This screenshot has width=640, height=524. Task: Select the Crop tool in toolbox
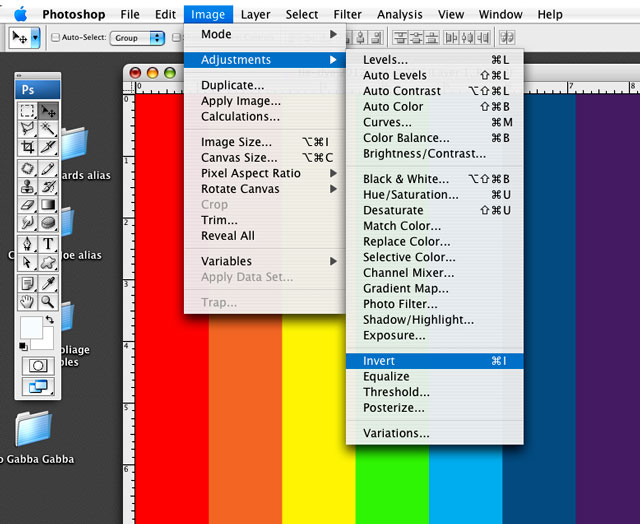28,147
